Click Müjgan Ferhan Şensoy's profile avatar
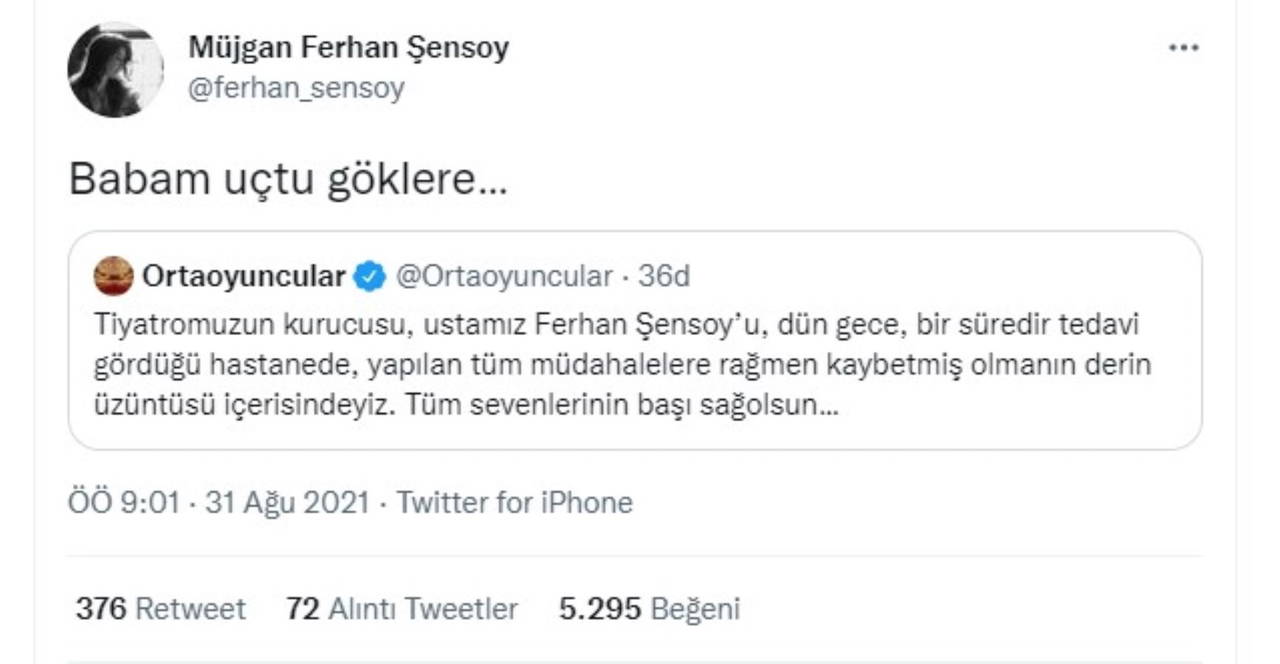1280x664 pixels. coord(115,70)
